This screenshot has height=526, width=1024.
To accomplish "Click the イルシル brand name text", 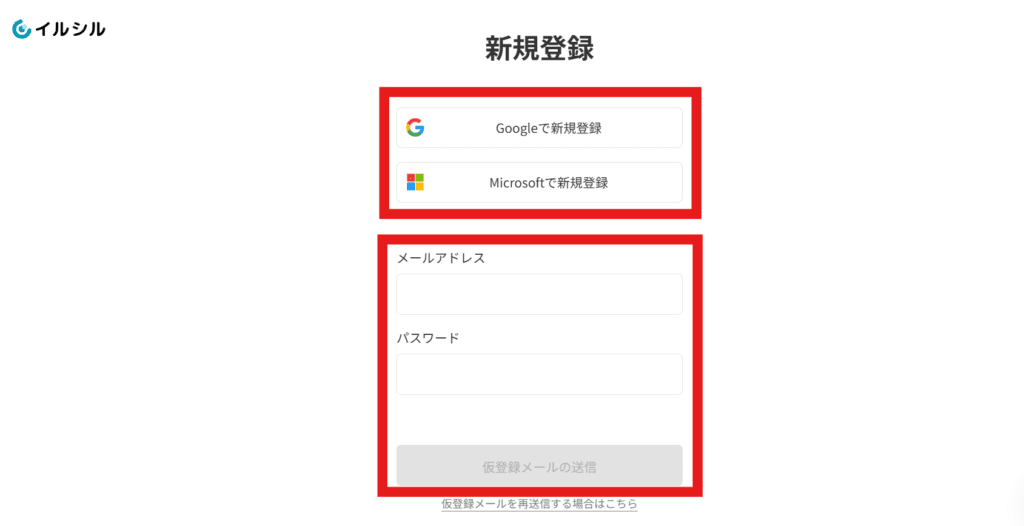I will [70, 29].
